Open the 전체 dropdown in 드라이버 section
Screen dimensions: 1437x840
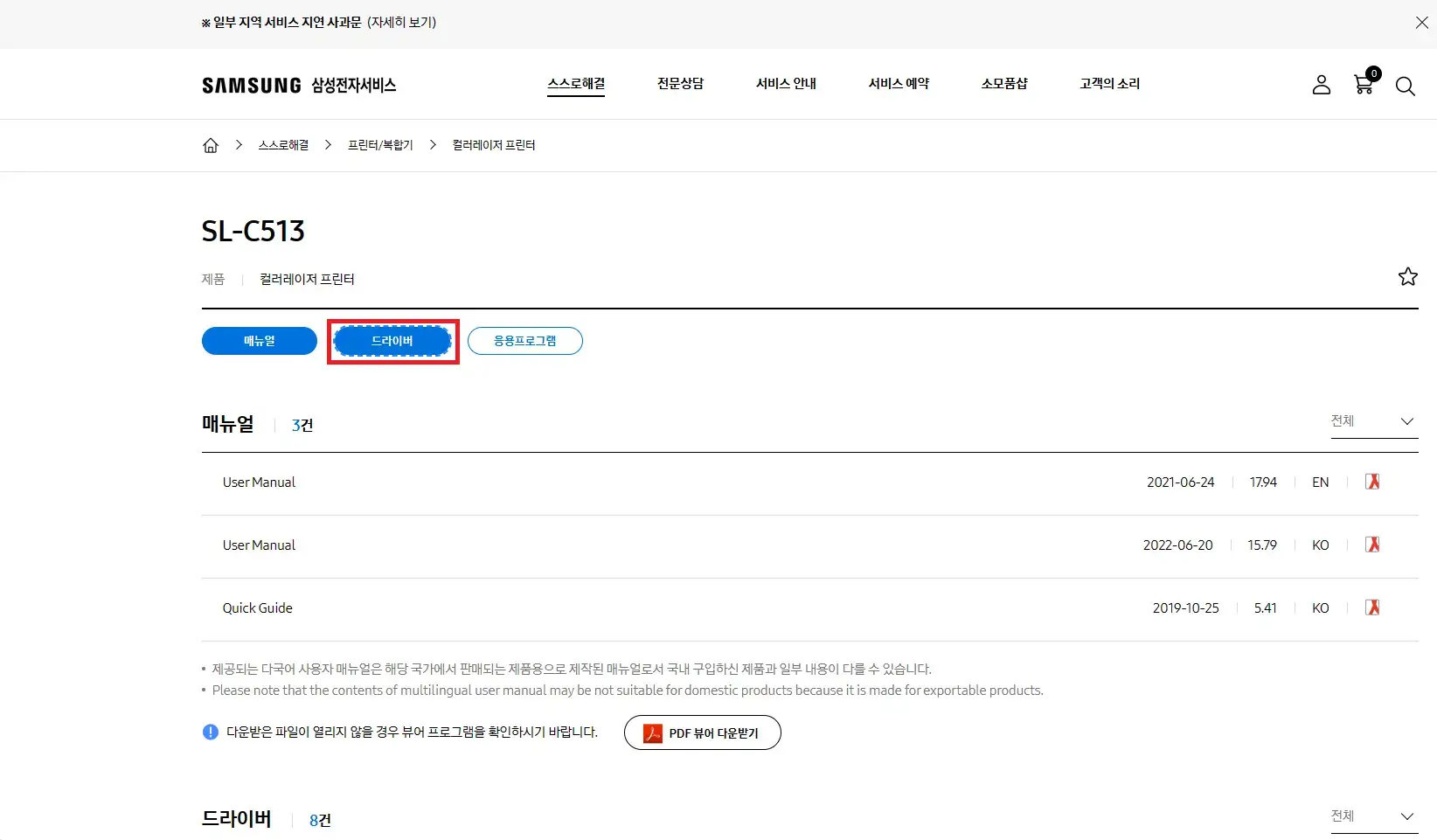(1373, 816)
